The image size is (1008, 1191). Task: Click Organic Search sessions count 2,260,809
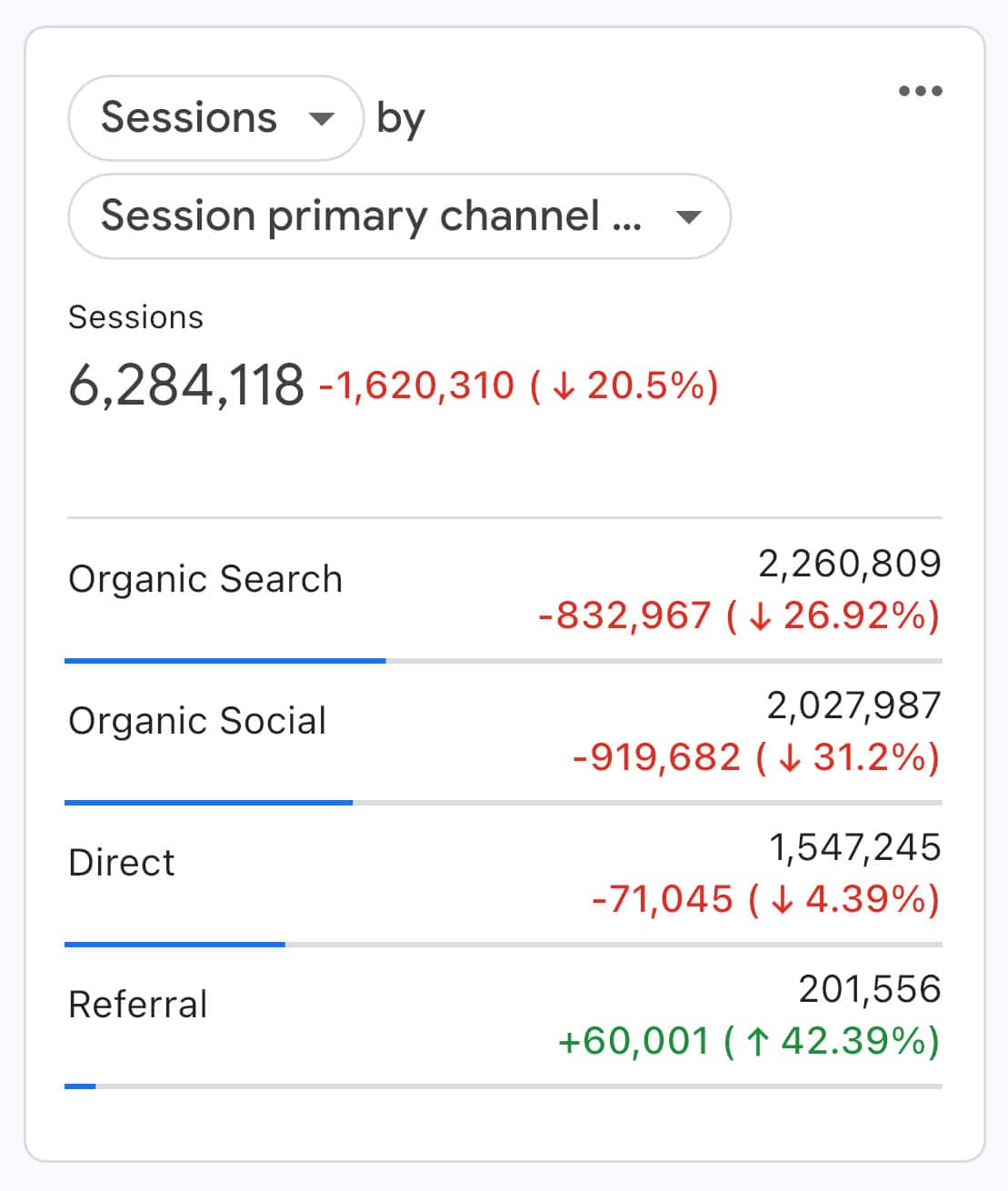click(850, 564)
